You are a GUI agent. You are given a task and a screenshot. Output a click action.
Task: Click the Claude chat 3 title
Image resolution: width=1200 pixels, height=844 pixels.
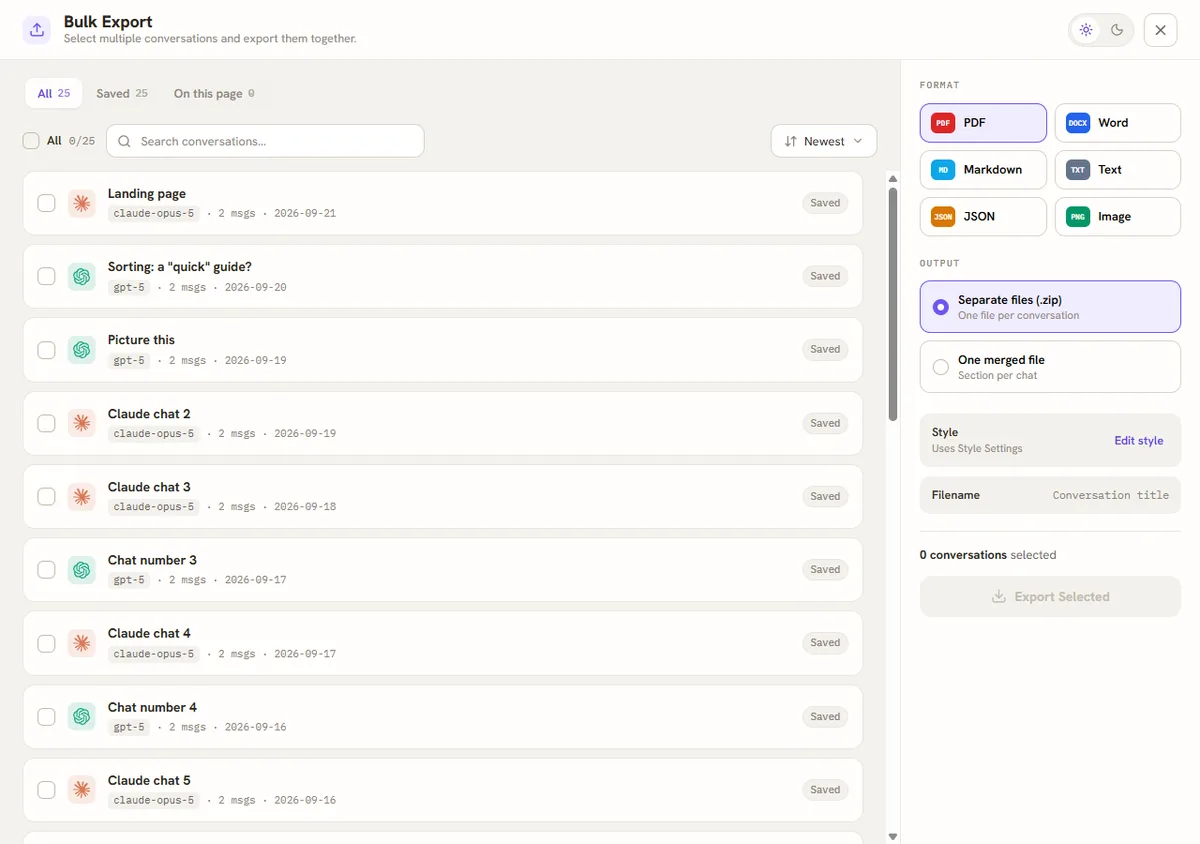click(x=149, y=487)
